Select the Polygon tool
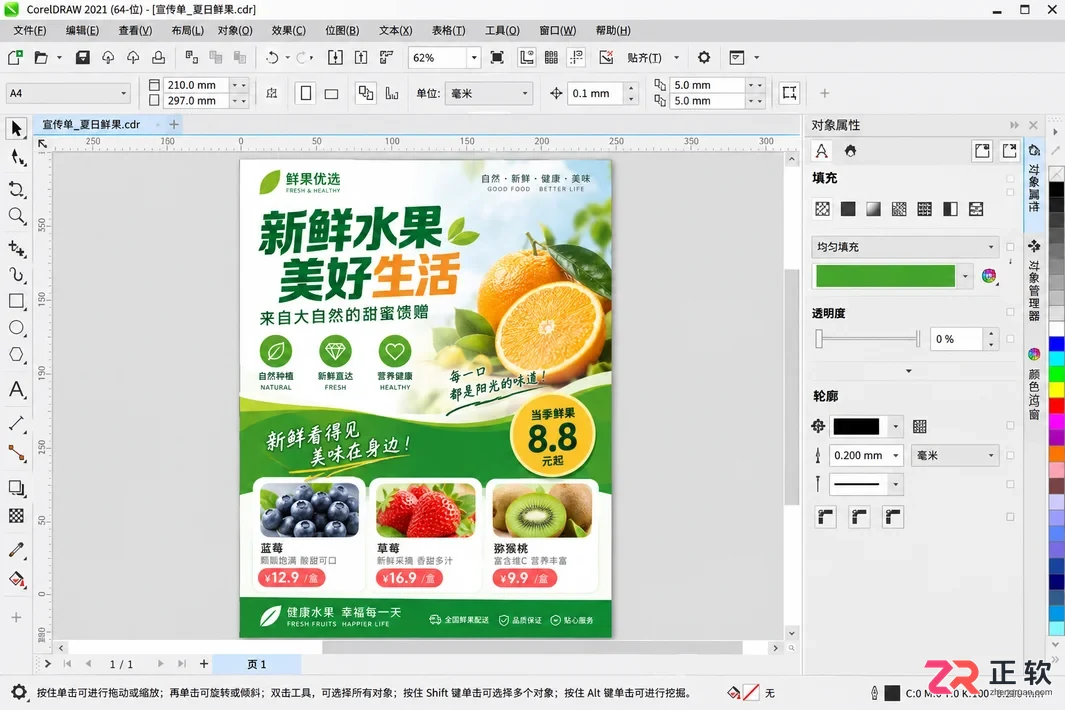This screenshot has width=1065, height=710. click(17, 355)
